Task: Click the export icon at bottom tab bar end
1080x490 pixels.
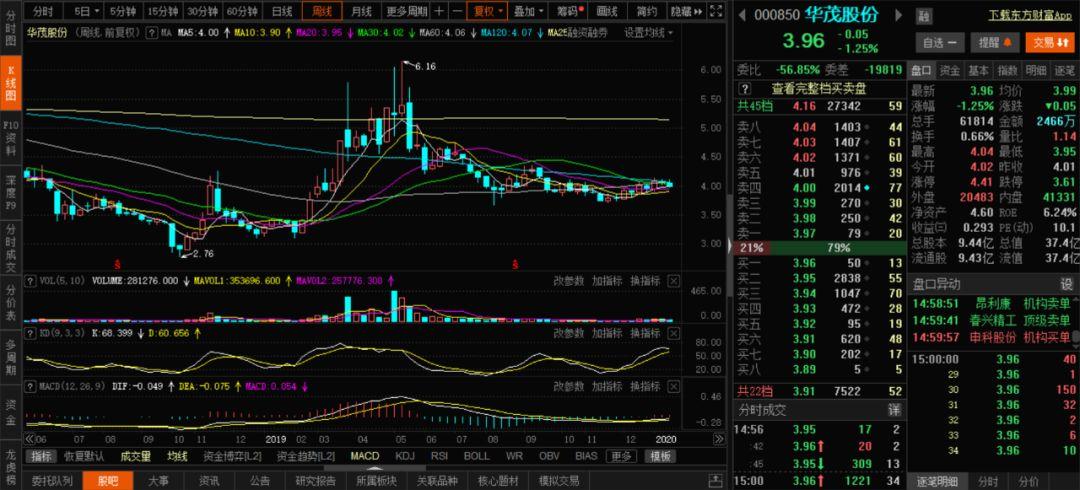Action: click(x=714, y=480)
